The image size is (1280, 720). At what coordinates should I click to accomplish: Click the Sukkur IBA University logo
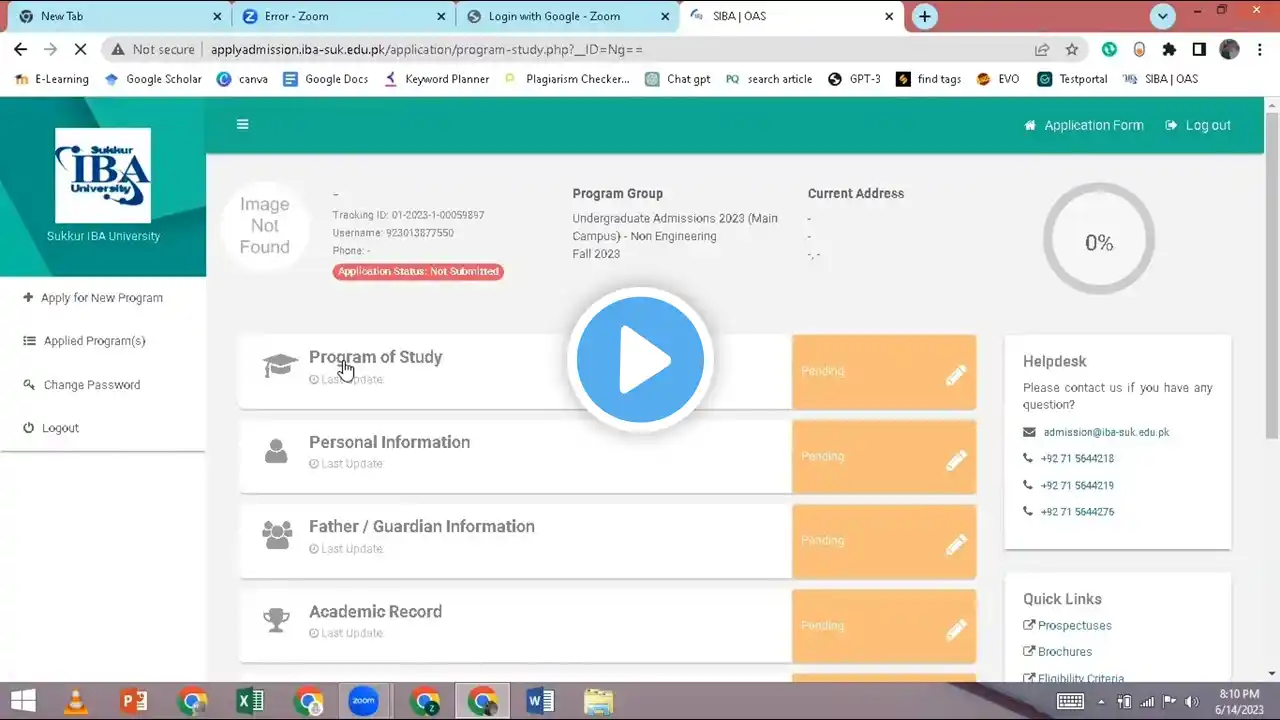pyautogui.click(x=103, y=175)
